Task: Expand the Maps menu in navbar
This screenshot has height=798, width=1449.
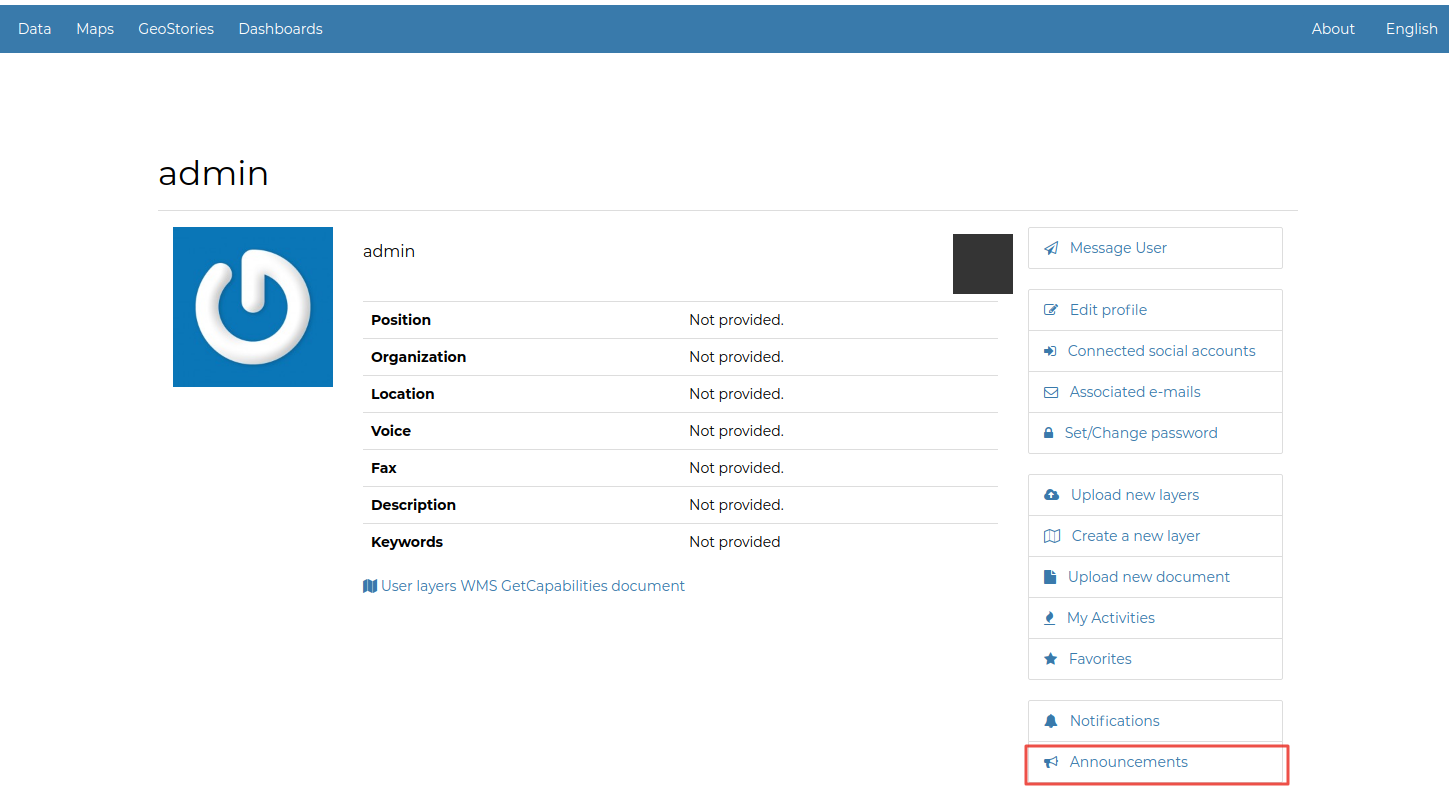Action: [95, 29]
